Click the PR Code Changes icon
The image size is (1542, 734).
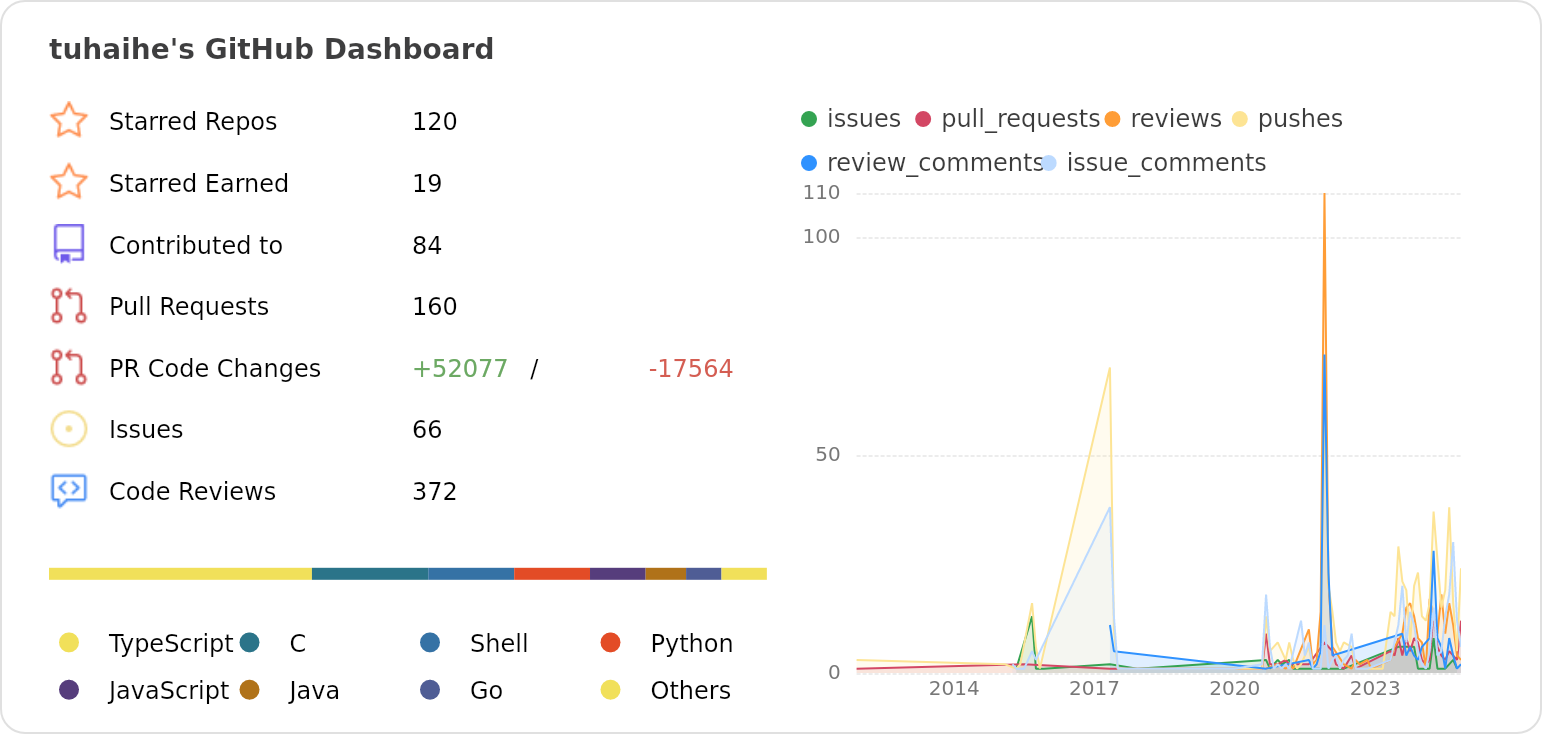click(69, 368)
